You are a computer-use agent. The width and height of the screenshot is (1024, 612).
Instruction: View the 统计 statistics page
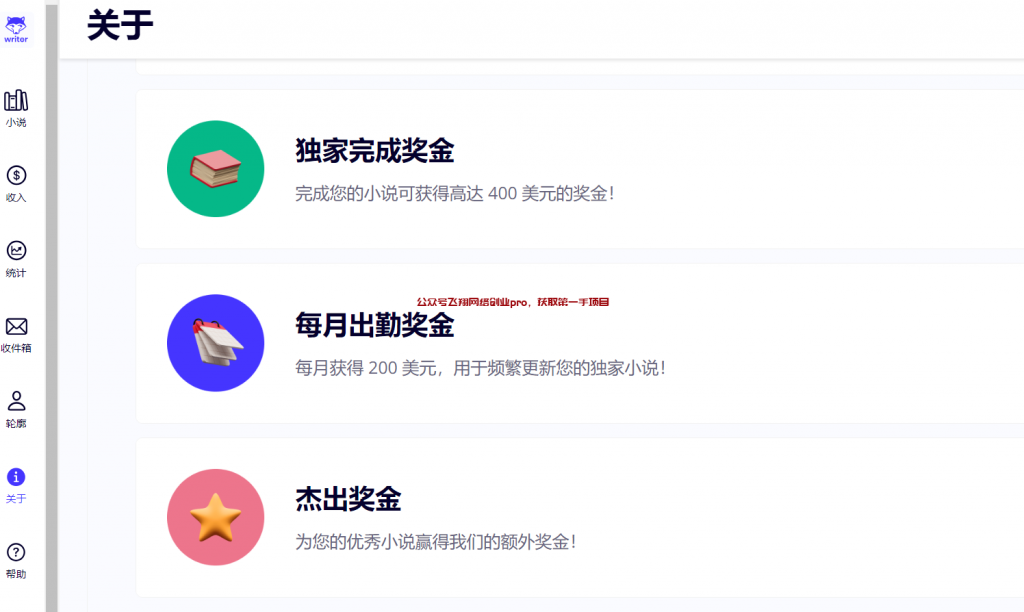(16, 259)
